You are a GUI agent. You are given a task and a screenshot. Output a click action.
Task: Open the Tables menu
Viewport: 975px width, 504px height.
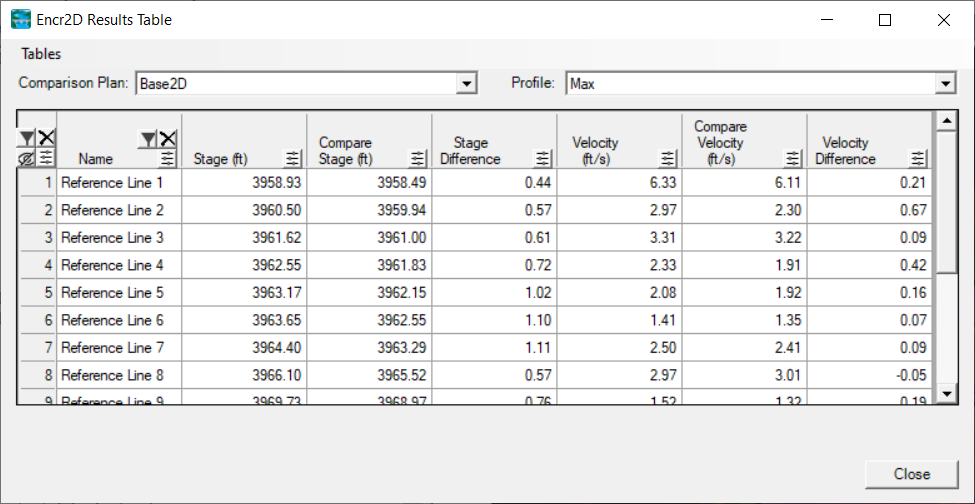(41, 54)
